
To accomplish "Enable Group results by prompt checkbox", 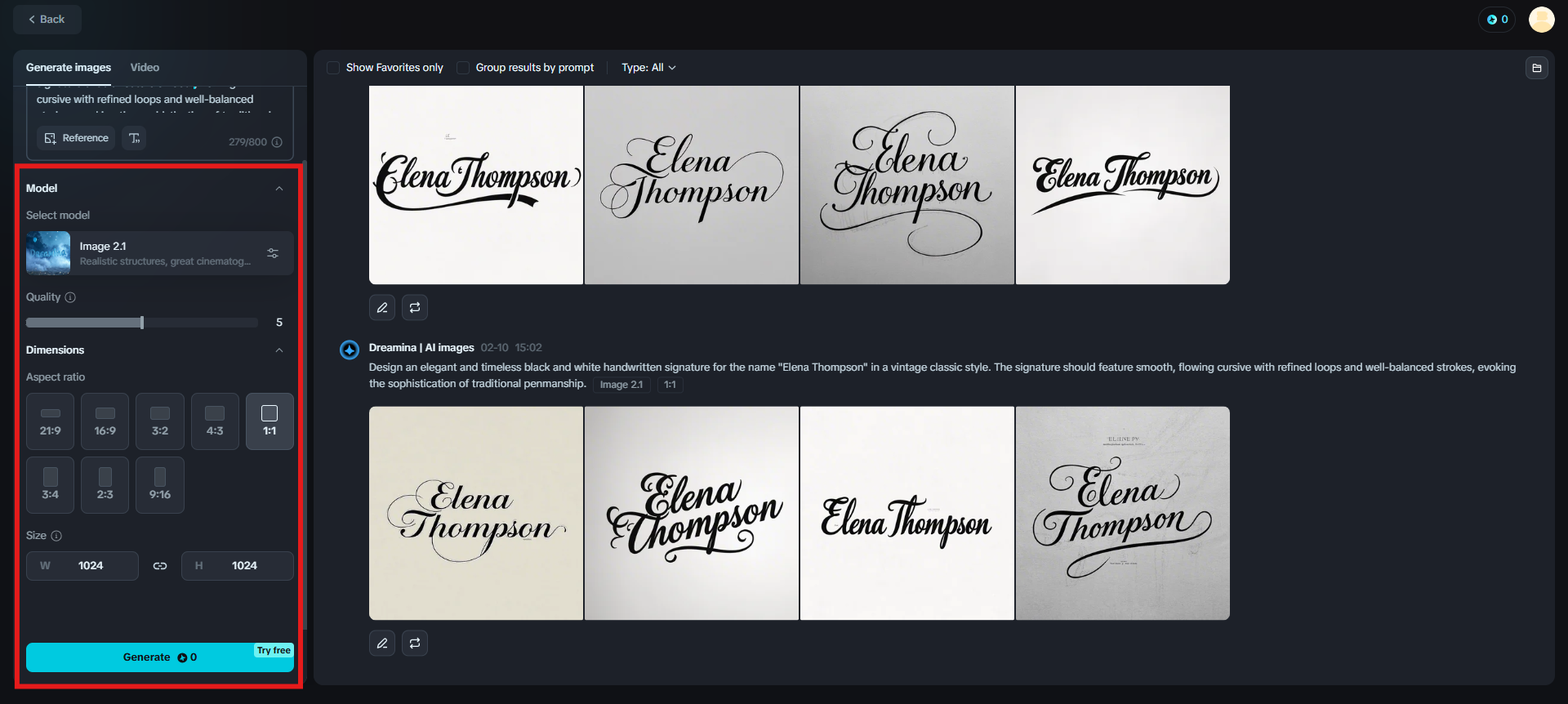I will tap(463, 68).
